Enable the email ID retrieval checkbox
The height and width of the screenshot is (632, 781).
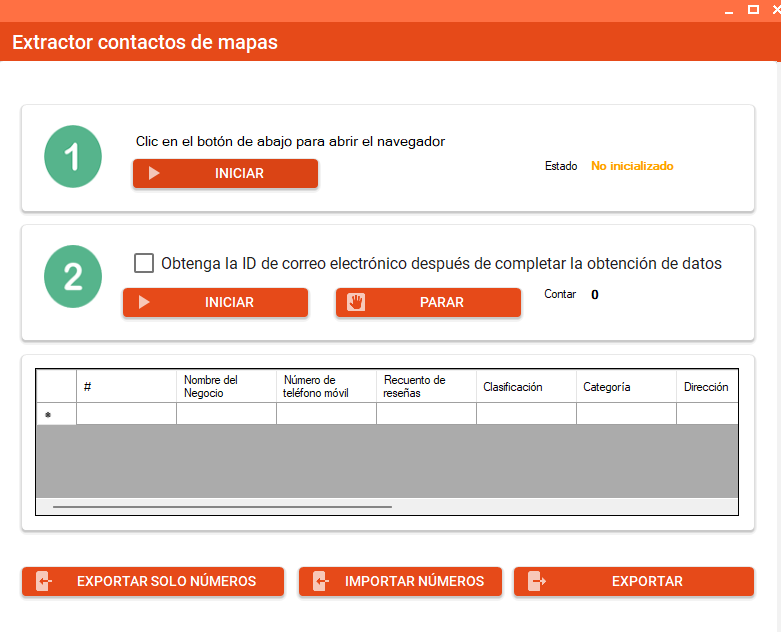point(144,263)
